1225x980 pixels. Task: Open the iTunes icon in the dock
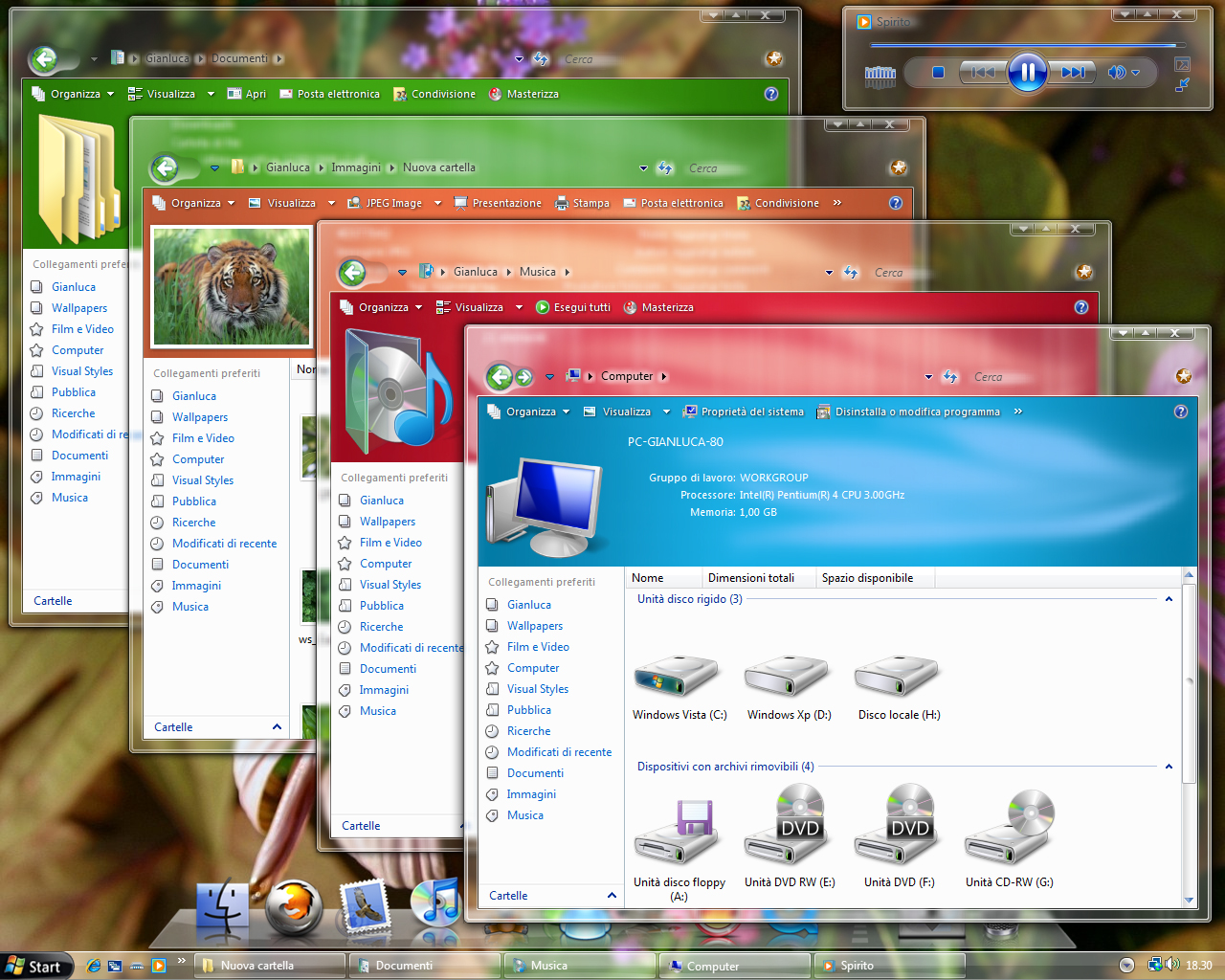tap(435, 902)
